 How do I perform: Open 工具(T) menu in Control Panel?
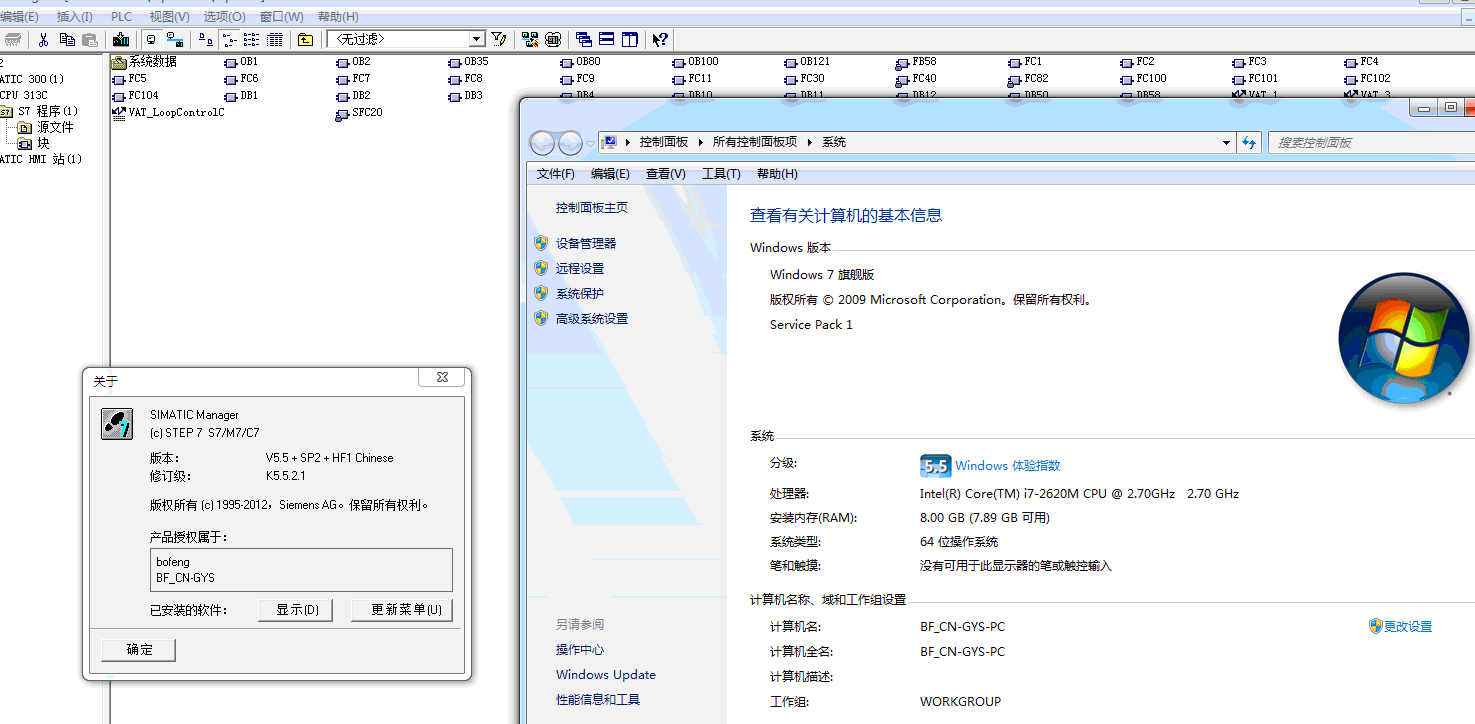(x=720, y=174)
